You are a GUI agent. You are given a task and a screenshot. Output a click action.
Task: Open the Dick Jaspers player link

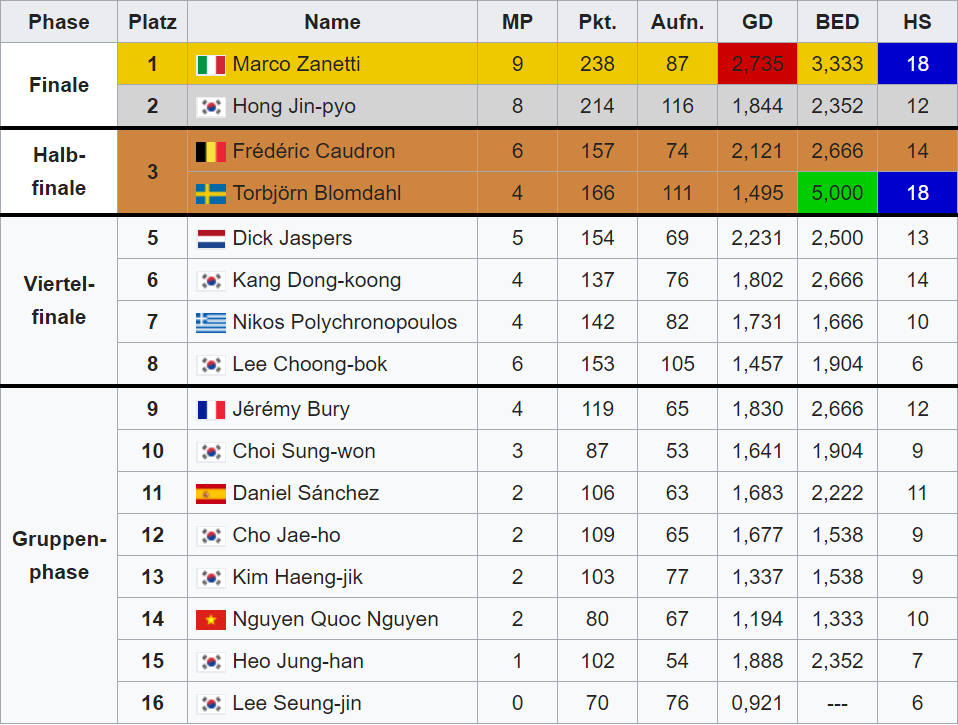292,238
